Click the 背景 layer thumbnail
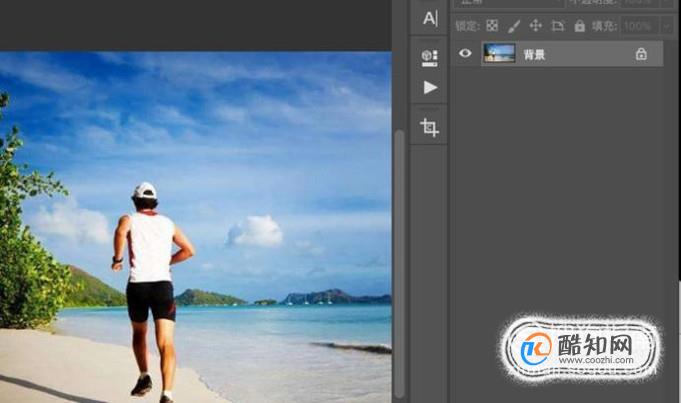Image resolution: width=681 pixels, height=403 pixels. [499, 53]
